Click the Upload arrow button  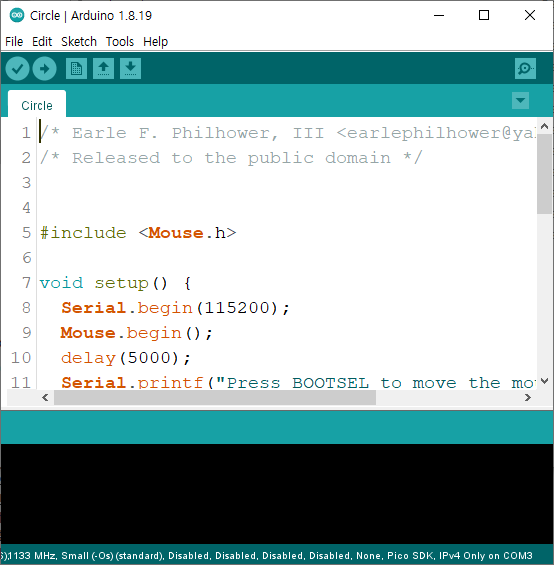44,68
